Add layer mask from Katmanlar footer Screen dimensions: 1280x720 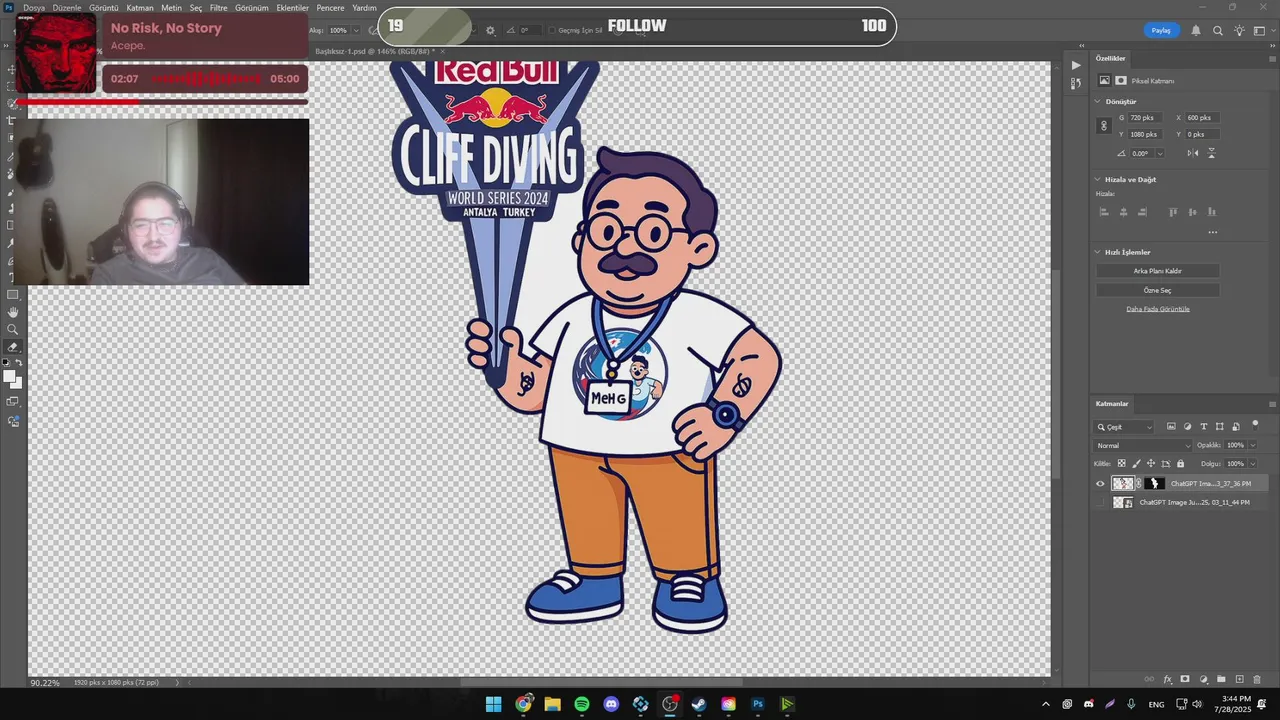tap(1185, 679)
